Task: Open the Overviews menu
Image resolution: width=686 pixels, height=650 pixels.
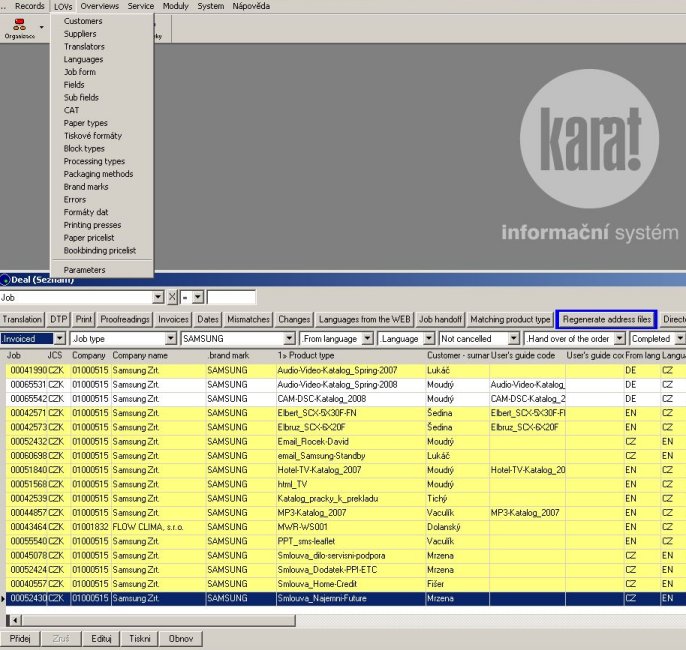Action: pos(99,6)
